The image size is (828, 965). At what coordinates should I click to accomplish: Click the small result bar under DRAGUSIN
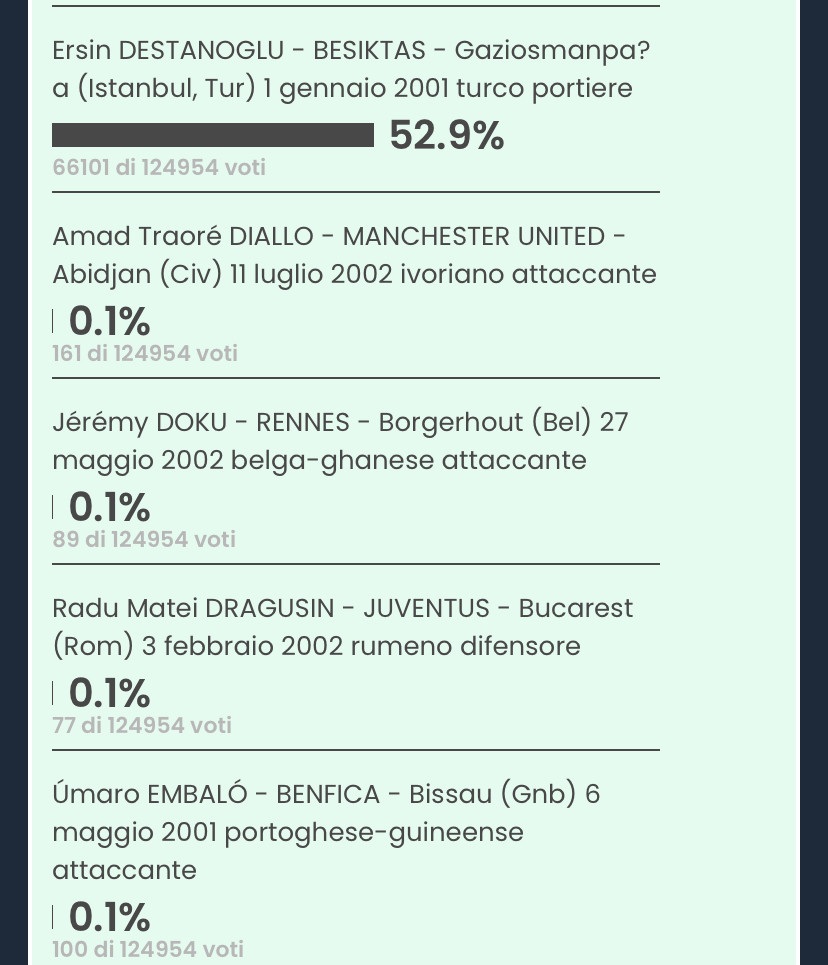[x=53, y=693]
